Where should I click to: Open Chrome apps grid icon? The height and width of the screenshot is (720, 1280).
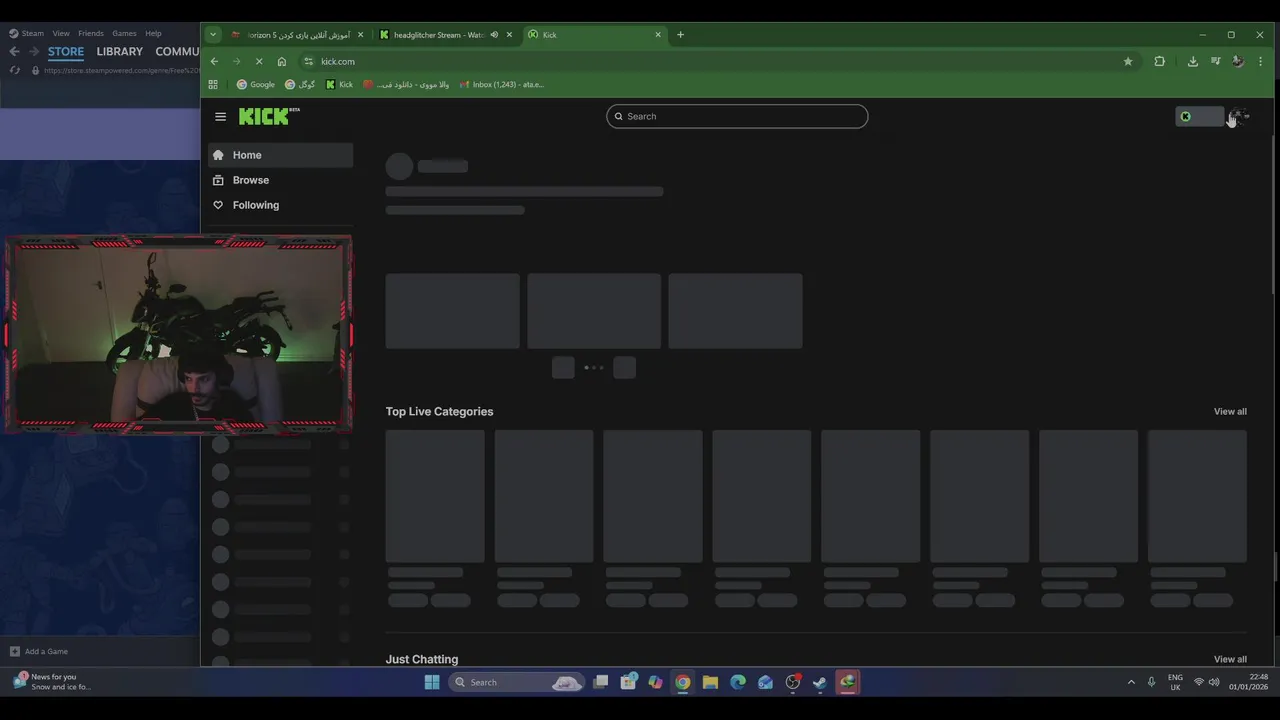(x=213, y=84)
